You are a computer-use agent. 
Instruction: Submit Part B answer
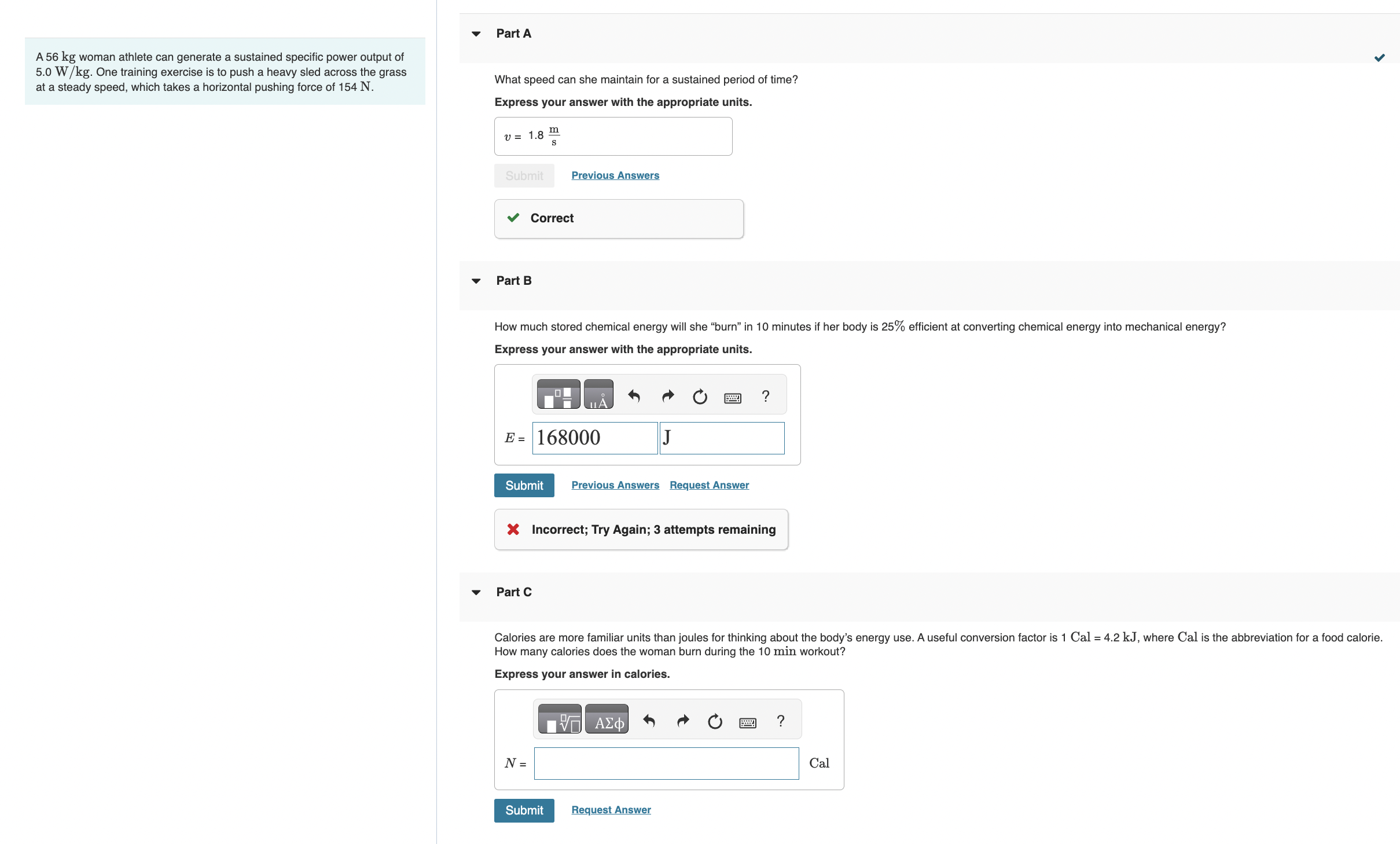524,486
